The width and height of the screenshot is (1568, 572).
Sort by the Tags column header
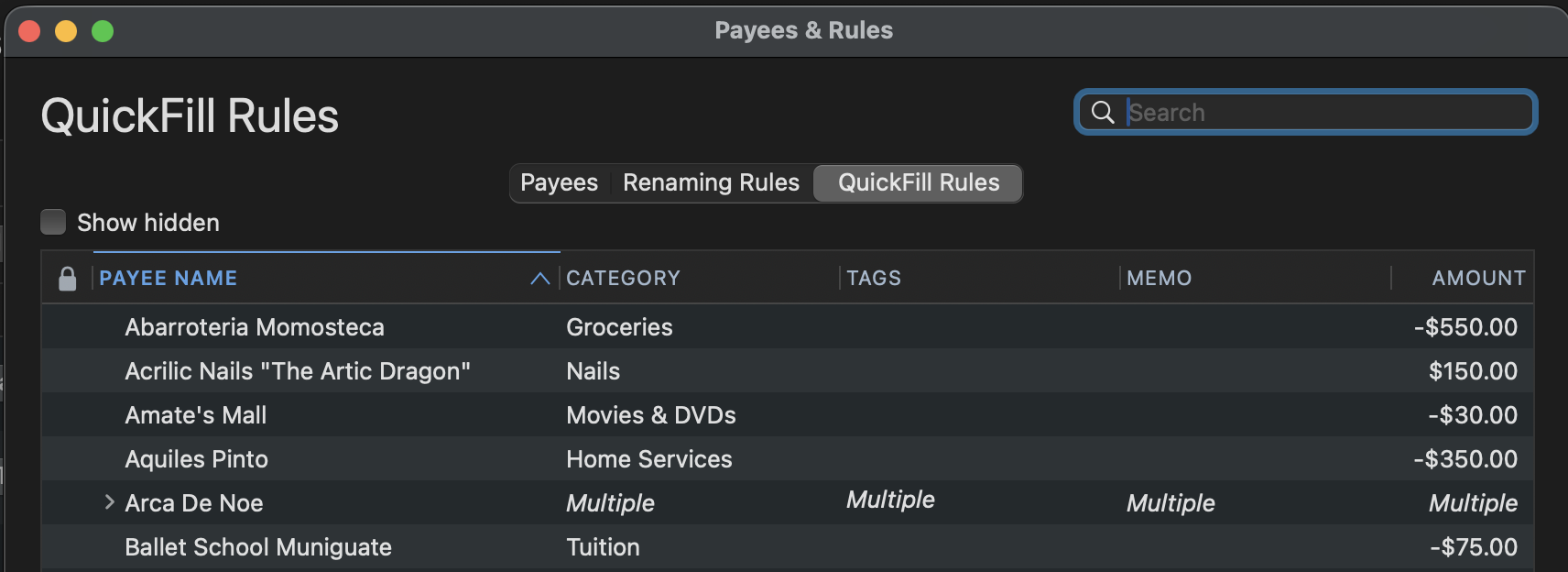coord(874,278)
